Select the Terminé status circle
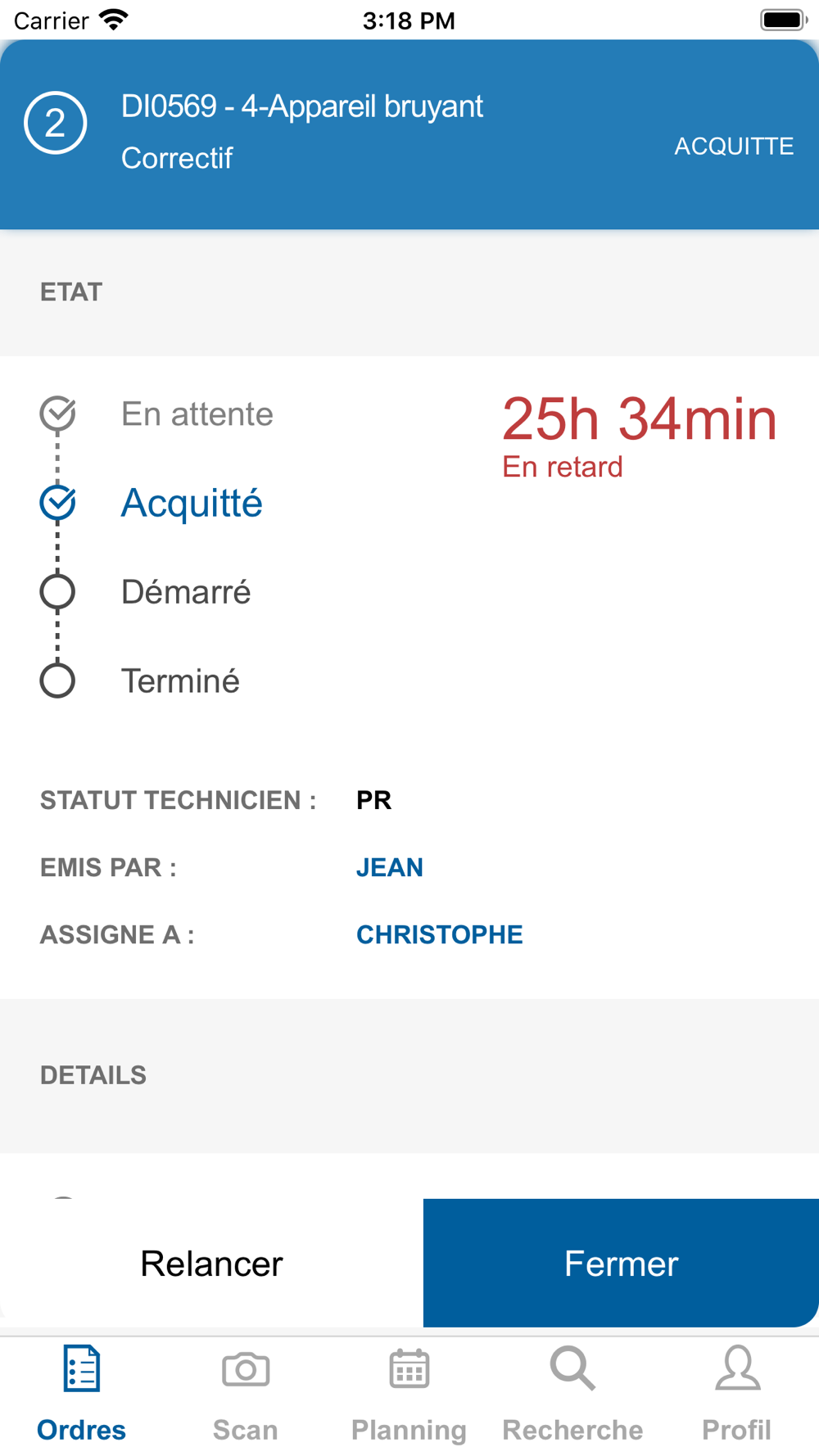The image size is (819, 1456). tap(57, 681)
